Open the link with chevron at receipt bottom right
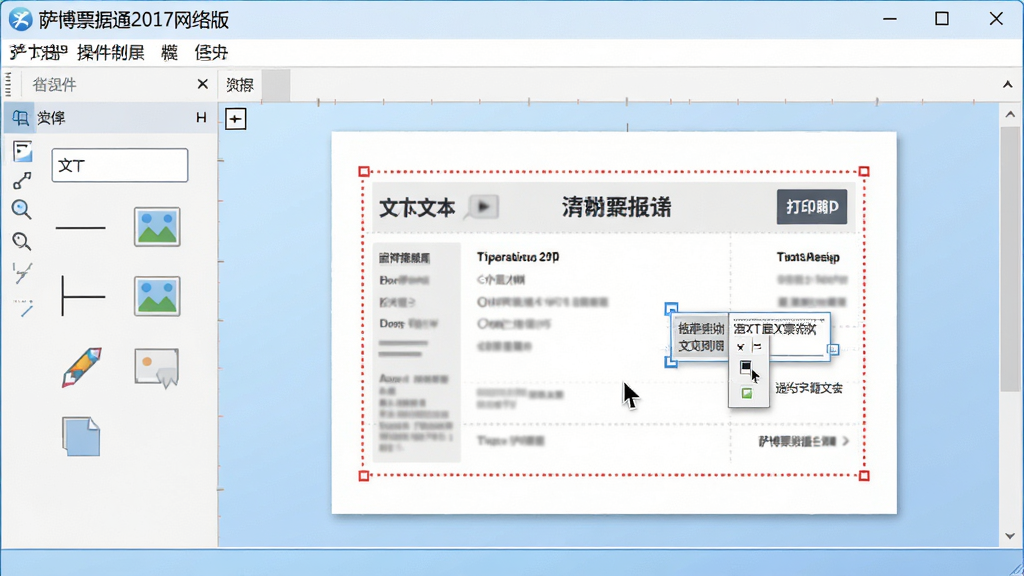Screen dimensions: 1024x576 [804, 441]
